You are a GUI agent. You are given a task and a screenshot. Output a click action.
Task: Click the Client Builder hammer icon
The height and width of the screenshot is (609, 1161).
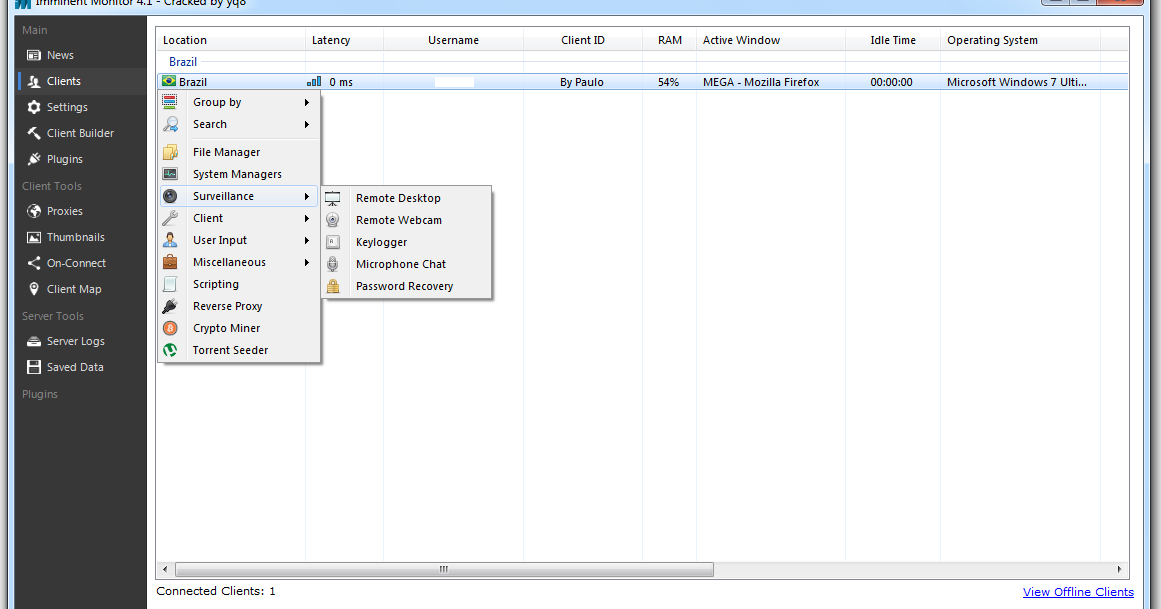(x=33, y=133)
